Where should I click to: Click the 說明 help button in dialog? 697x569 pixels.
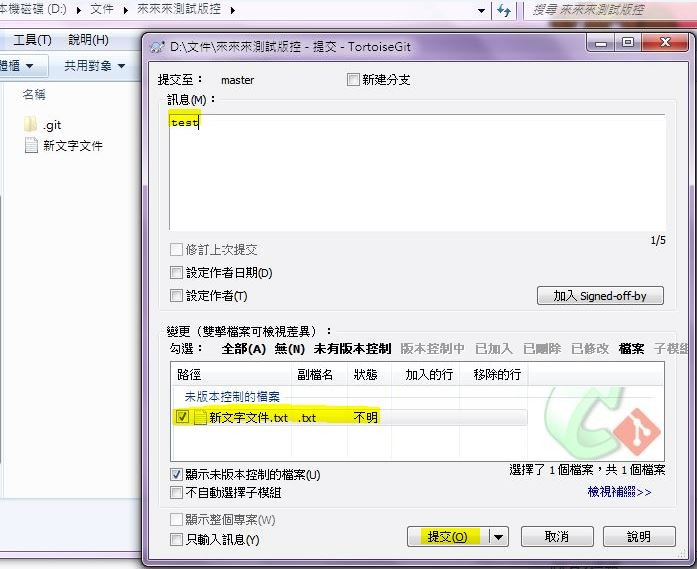click(x=639, y=537)
